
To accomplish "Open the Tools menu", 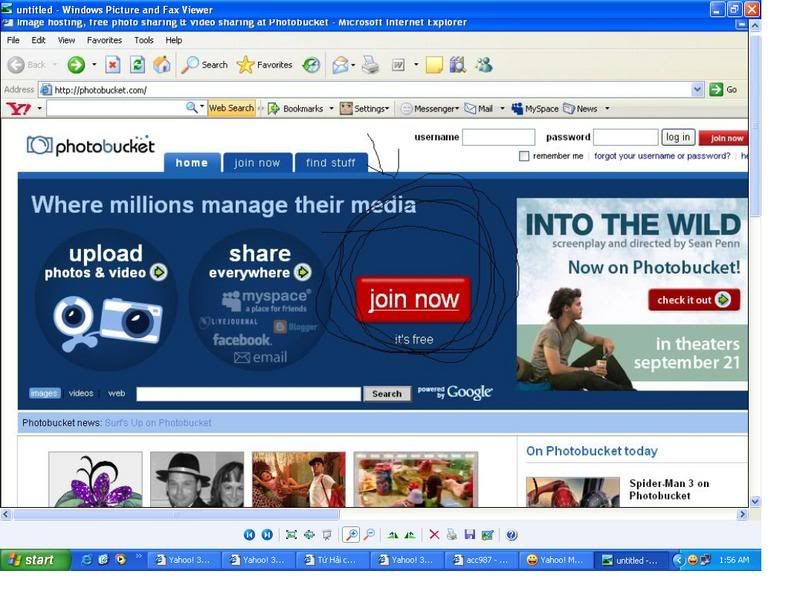I will (144, 40).
